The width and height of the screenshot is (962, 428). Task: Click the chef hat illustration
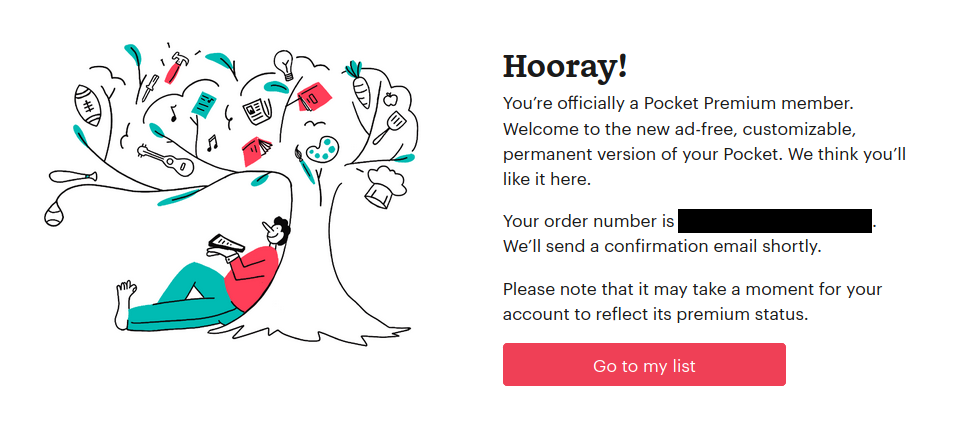tap(385, 186)
